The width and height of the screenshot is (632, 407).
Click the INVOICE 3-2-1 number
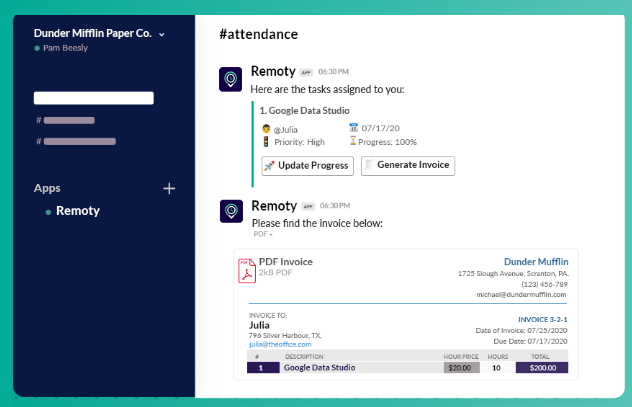point(543,320)
